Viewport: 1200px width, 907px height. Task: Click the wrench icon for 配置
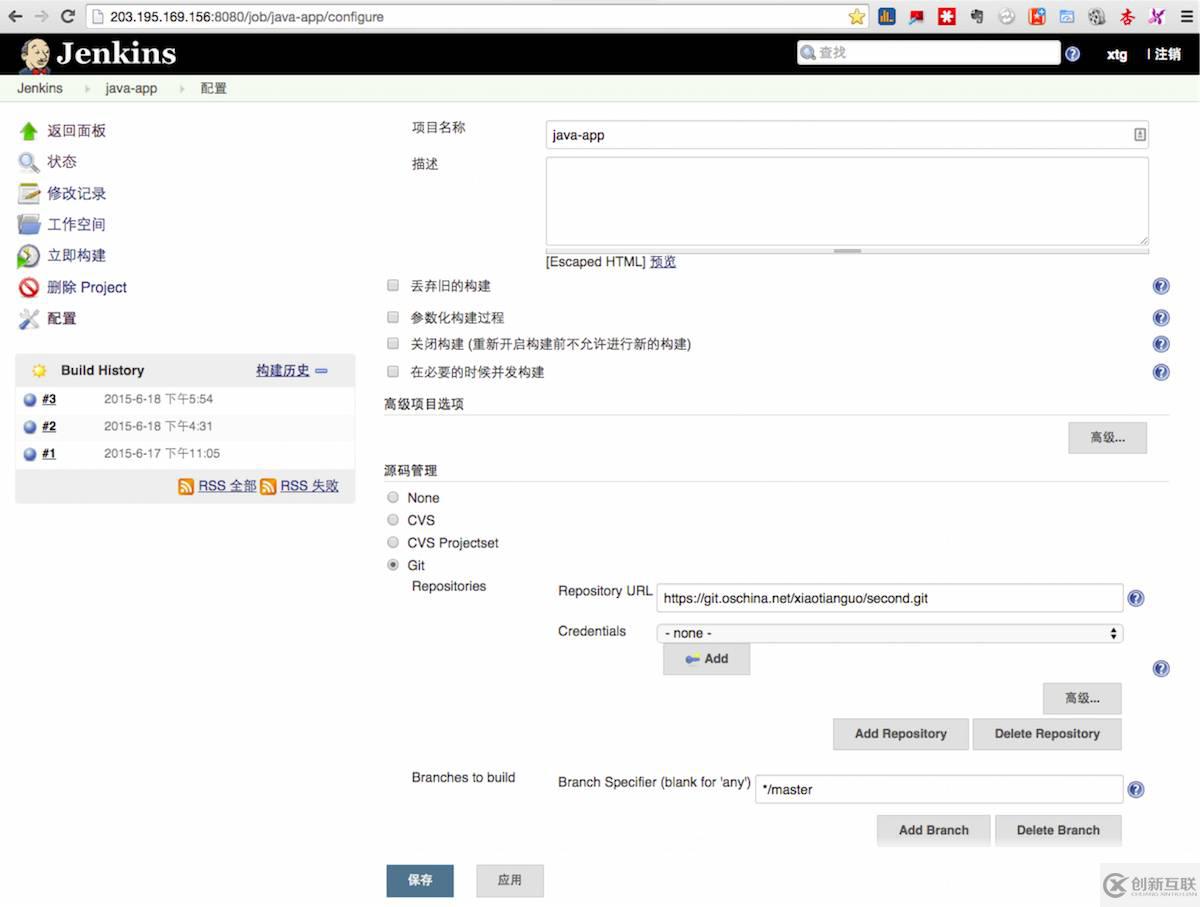(29, 319)
